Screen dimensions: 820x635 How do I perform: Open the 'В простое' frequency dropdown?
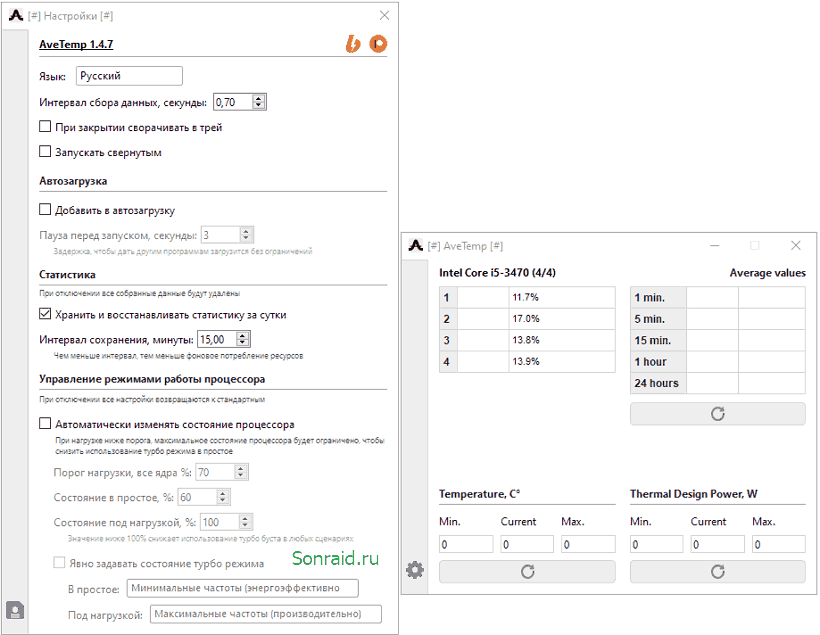[243, 588]
